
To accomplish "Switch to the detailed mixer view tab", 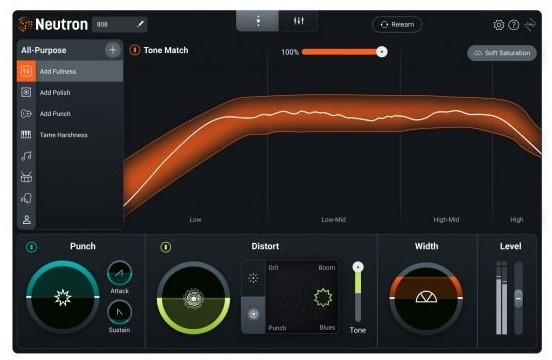I will pyautogui.click(x=299, y=21).
